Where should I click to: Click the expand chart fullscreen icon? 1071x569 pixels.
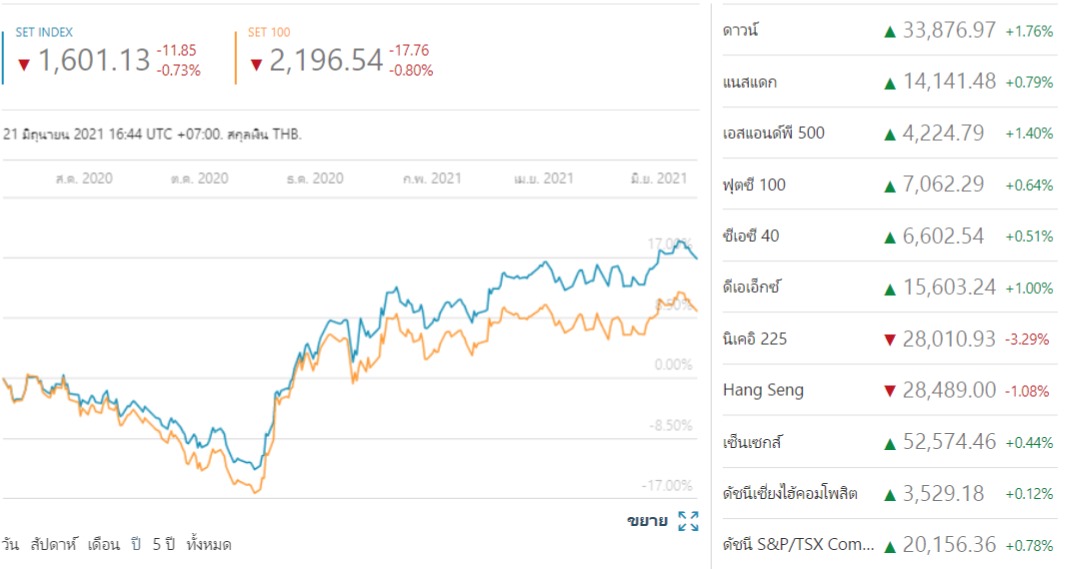(688, 521)
